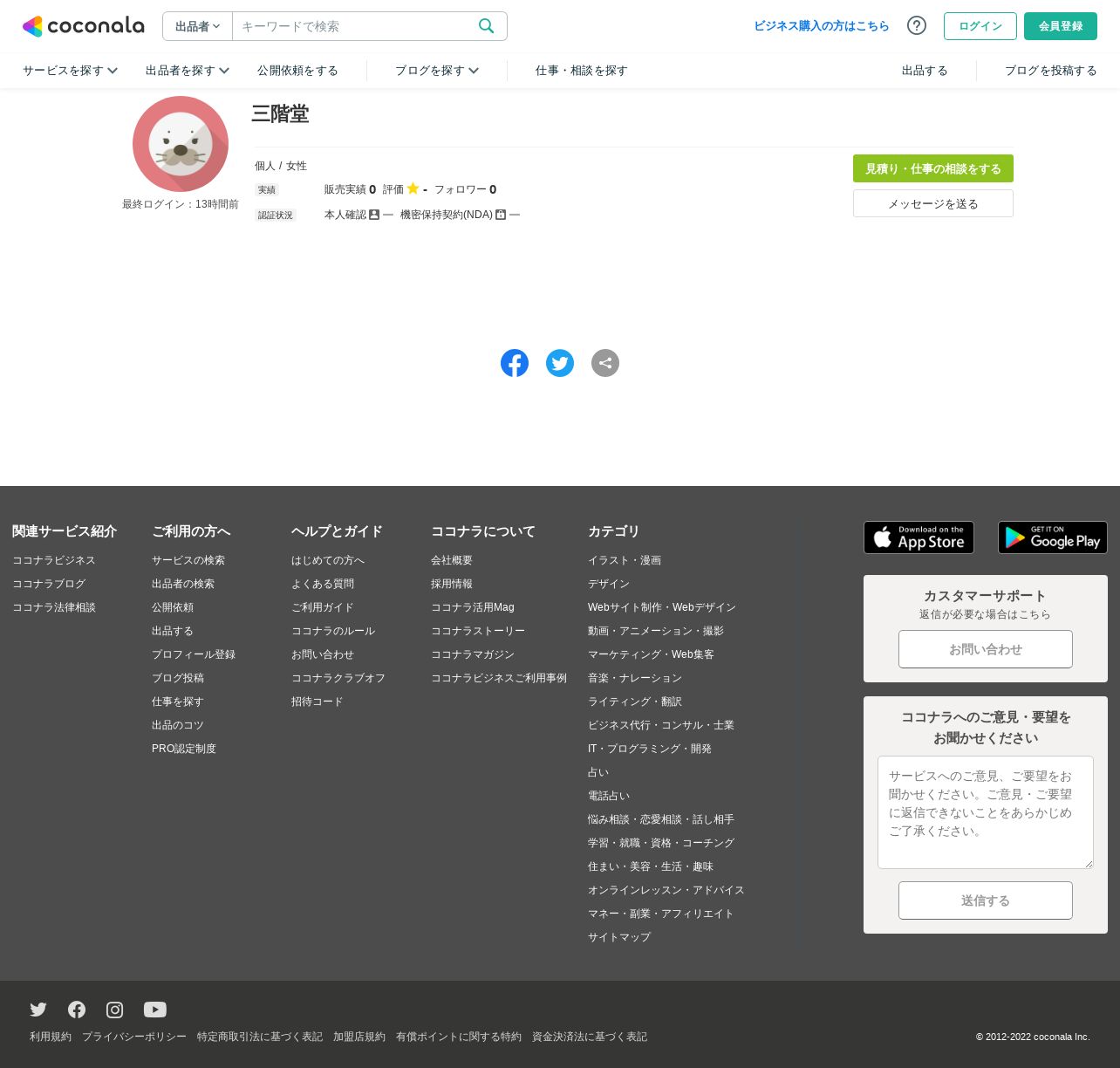Expand the ブログを探す menu
The image size is (1120, 1068).
[x=437, y=71]
